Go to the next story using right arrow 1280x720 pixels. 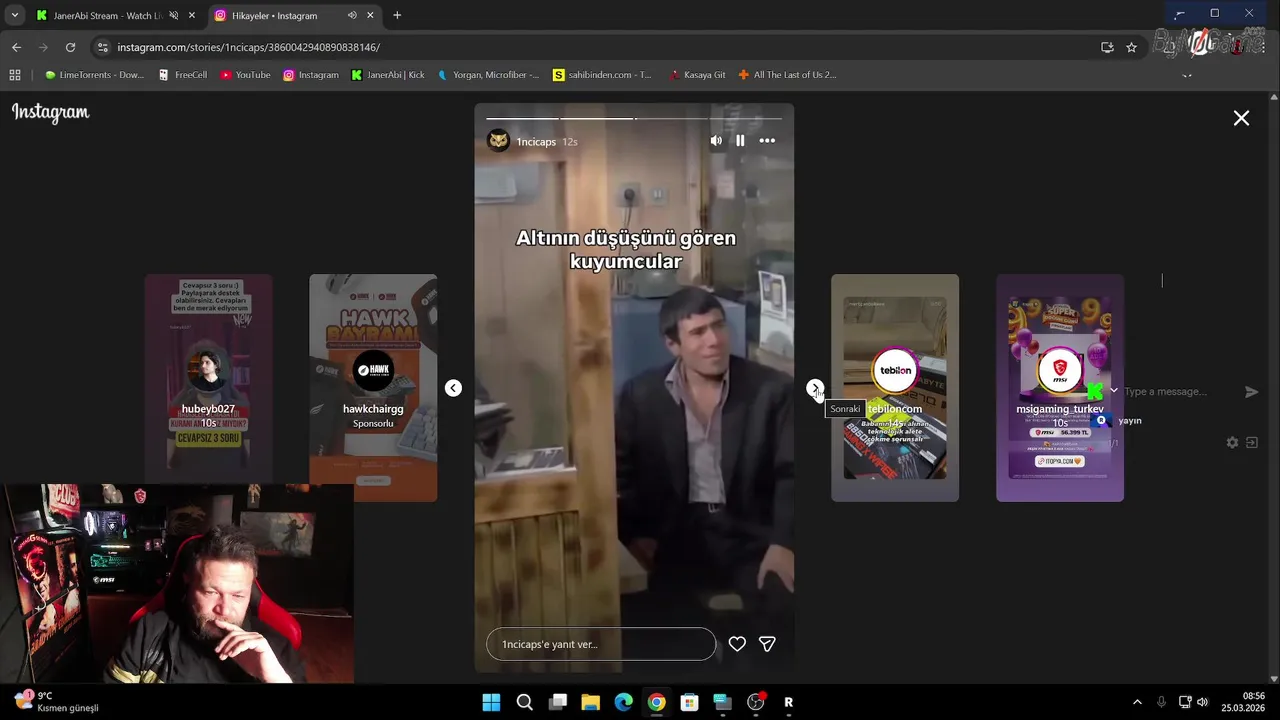pos(815,388)
